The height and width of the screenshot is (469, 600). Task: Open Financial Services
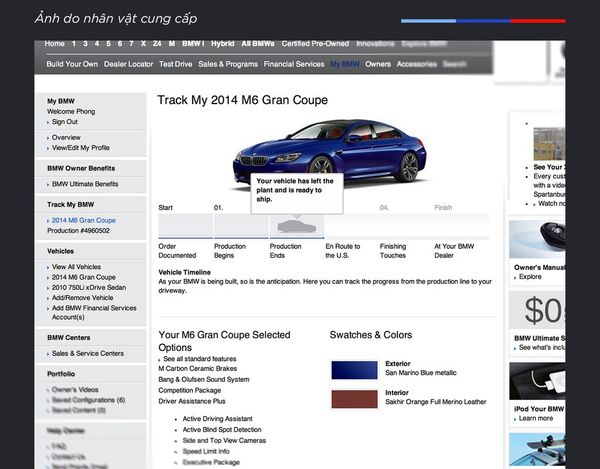click(x=294, y=64)
